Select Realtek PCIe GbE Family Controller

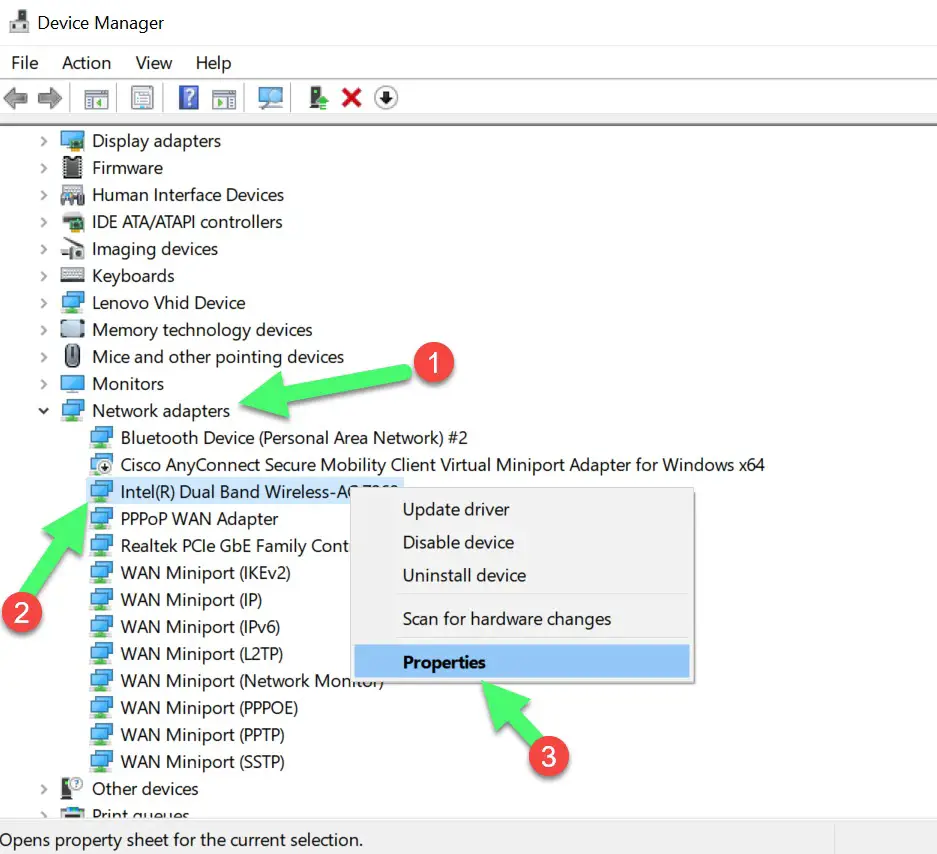tap(234, 546)
